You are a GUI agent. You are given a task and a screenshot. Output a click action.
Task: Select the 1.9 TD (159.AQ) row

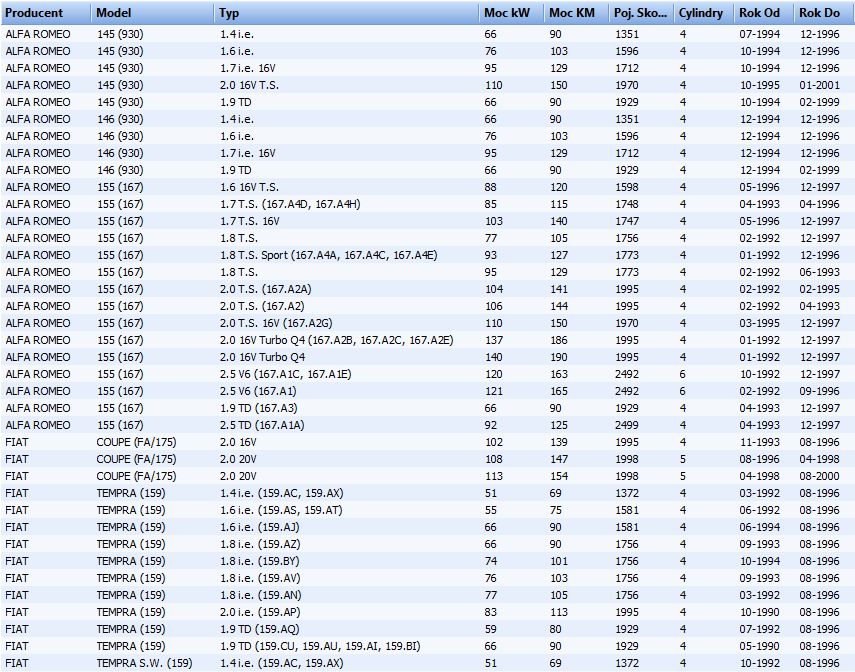click(x=428, y=629)
